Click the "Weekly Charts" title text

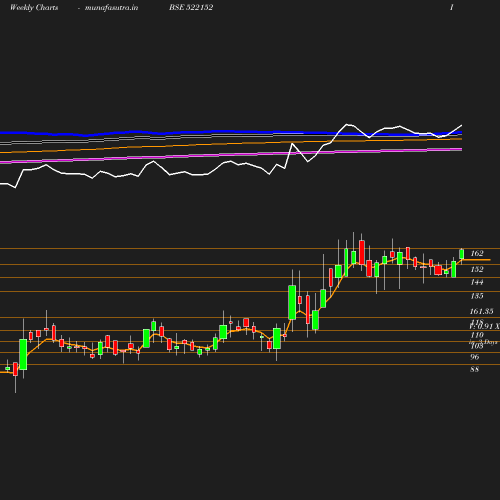[x=34, y=8]
